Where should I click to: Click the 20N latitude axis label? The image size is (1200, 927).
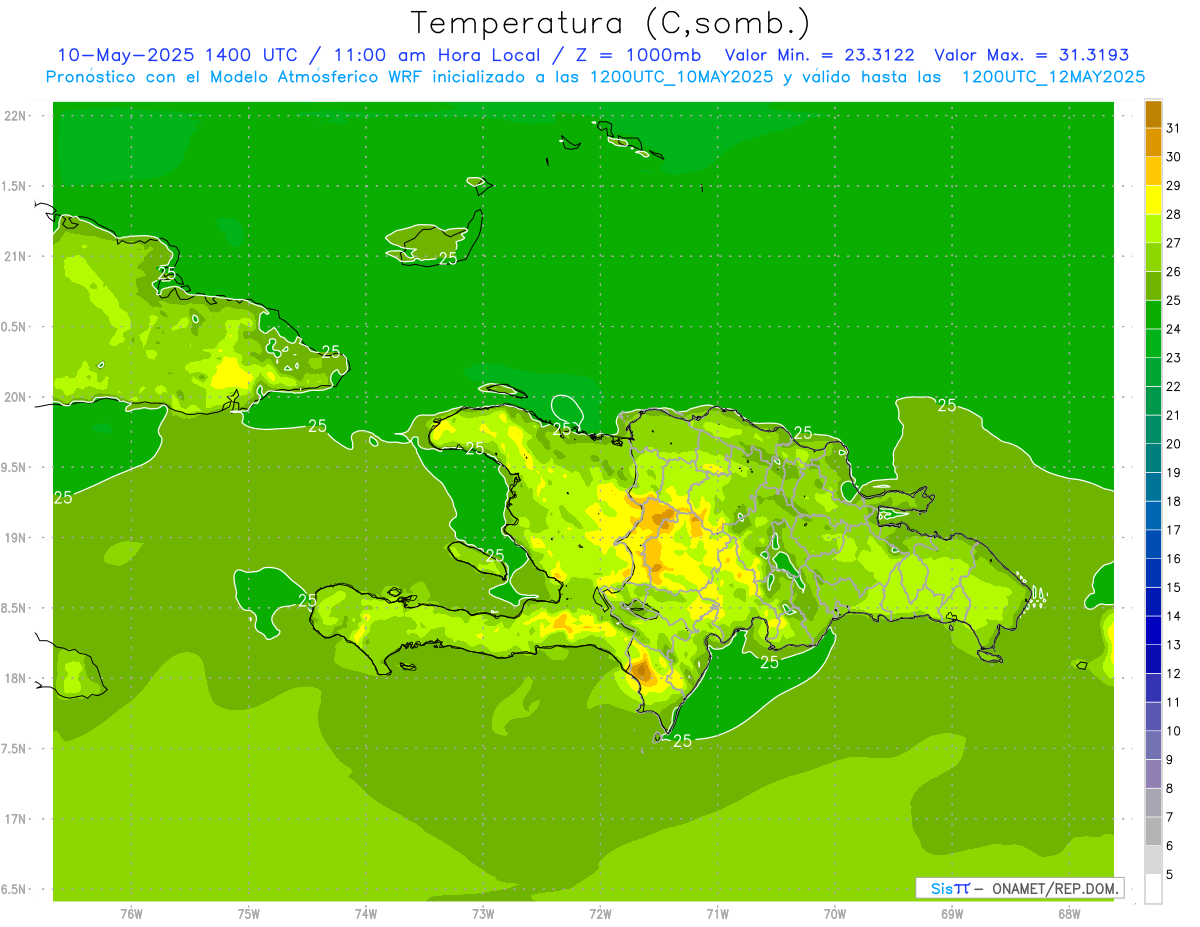(15, 397)
